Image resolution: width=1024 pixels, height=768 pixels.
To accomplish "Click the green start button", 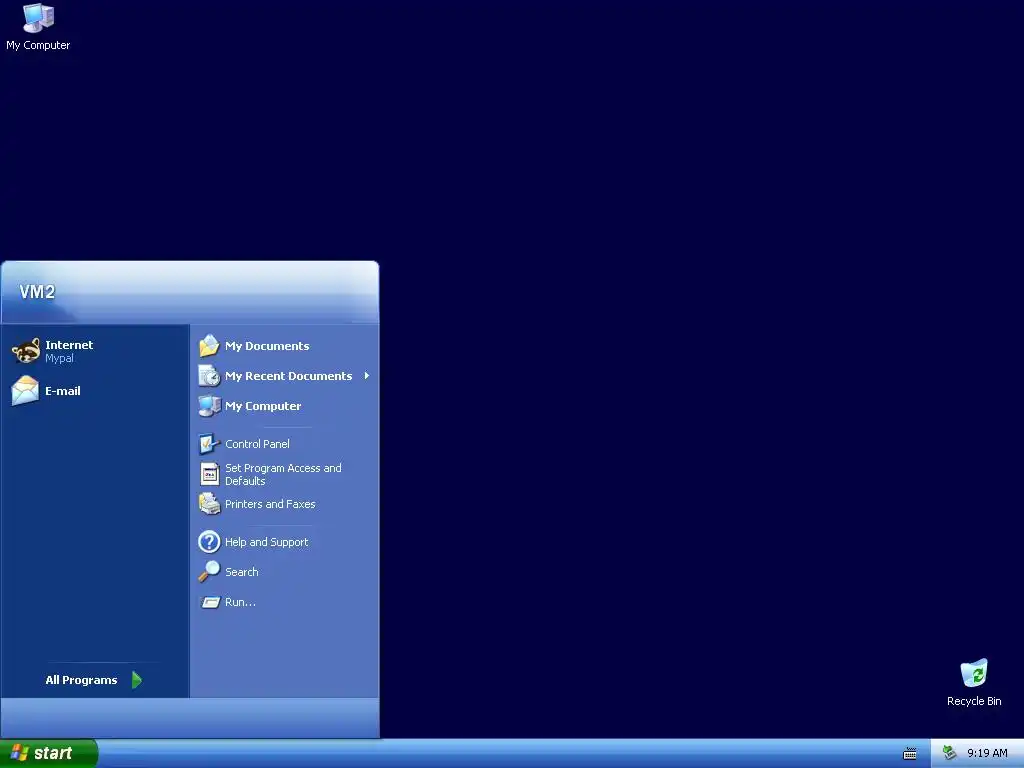I will click(48, 753).
